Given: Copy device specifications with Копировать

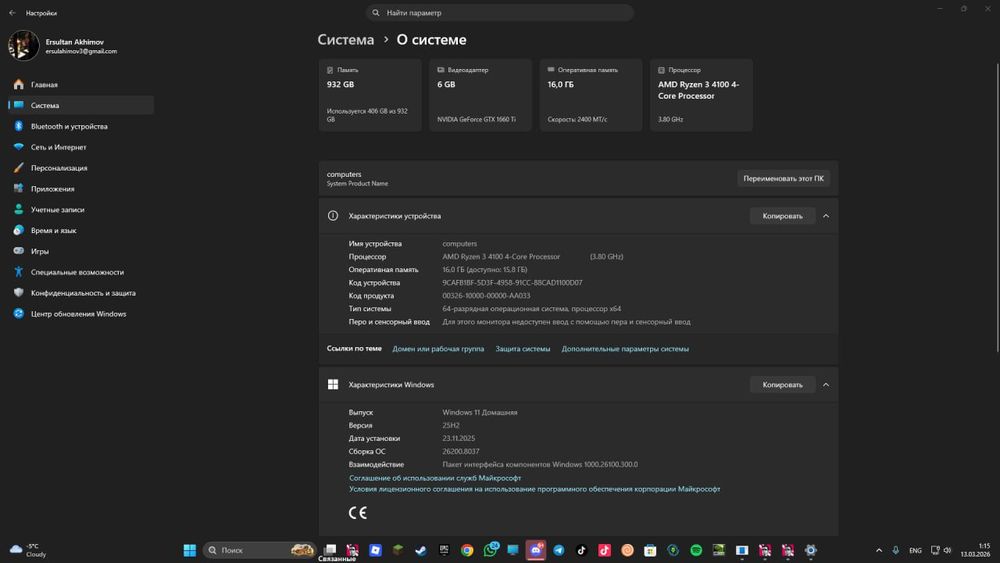Looking at the screenshot, I should point(783,216).
